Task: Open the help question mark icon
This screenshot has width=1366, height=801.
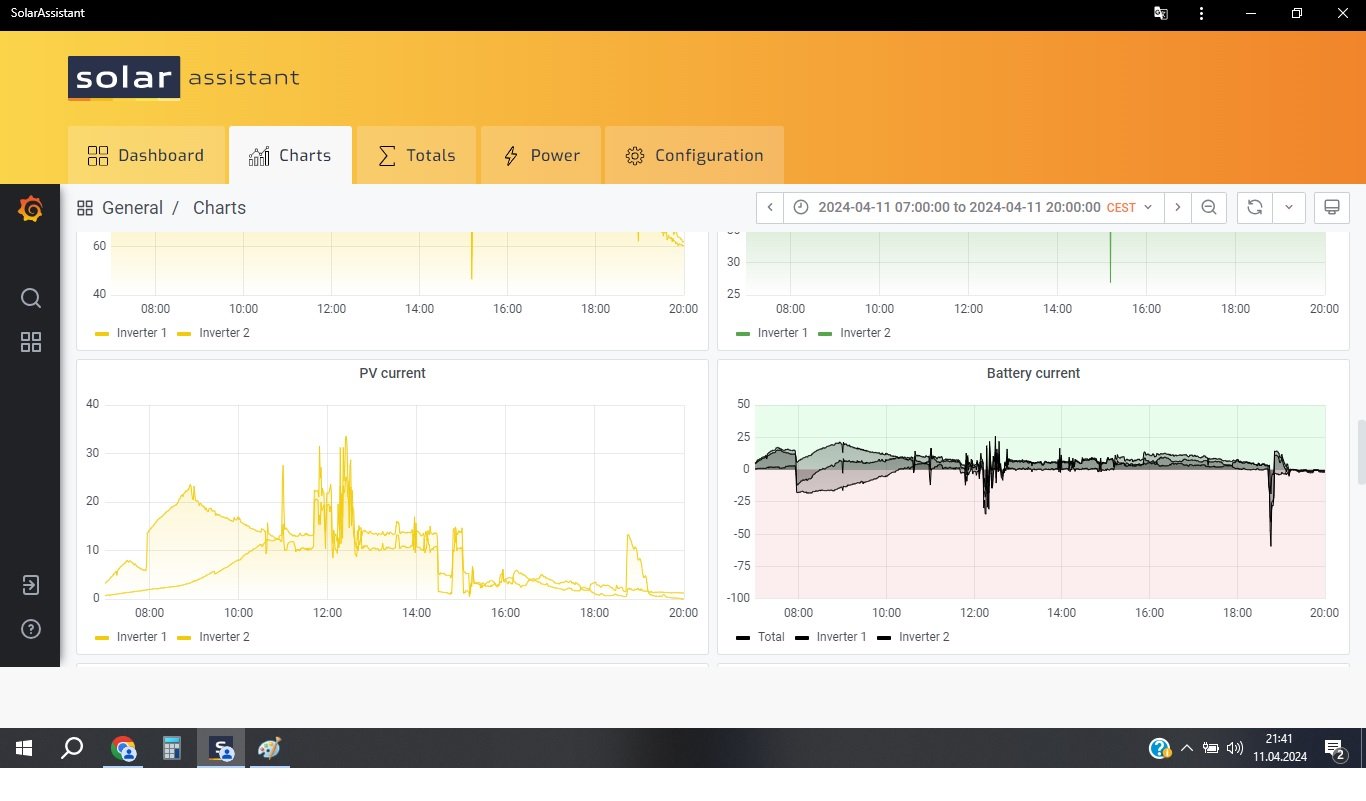Action: click(x=30, y=629)
